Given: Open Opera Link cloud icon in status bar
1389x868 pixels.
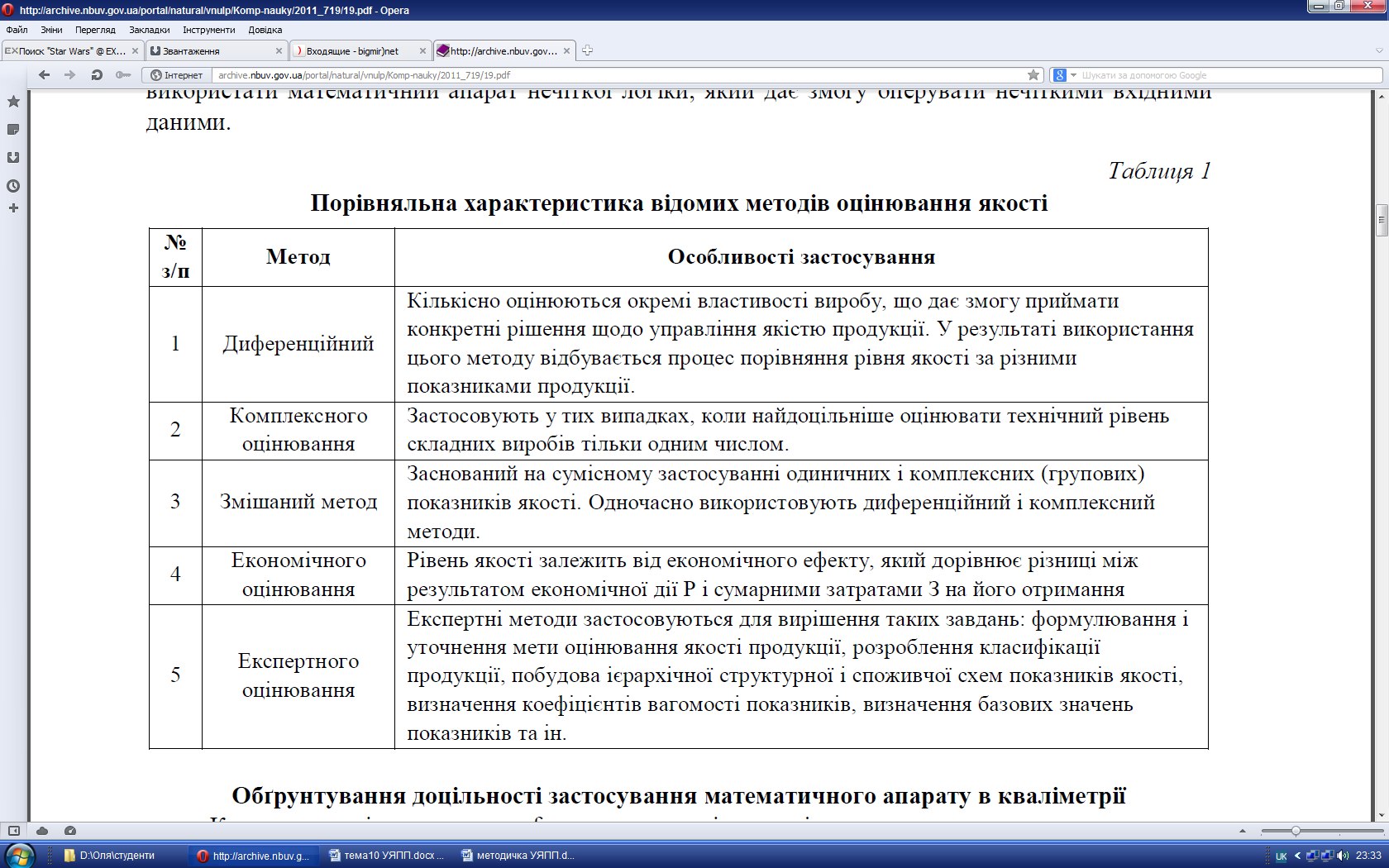Looking at the screenshot, I should point(42,831).
